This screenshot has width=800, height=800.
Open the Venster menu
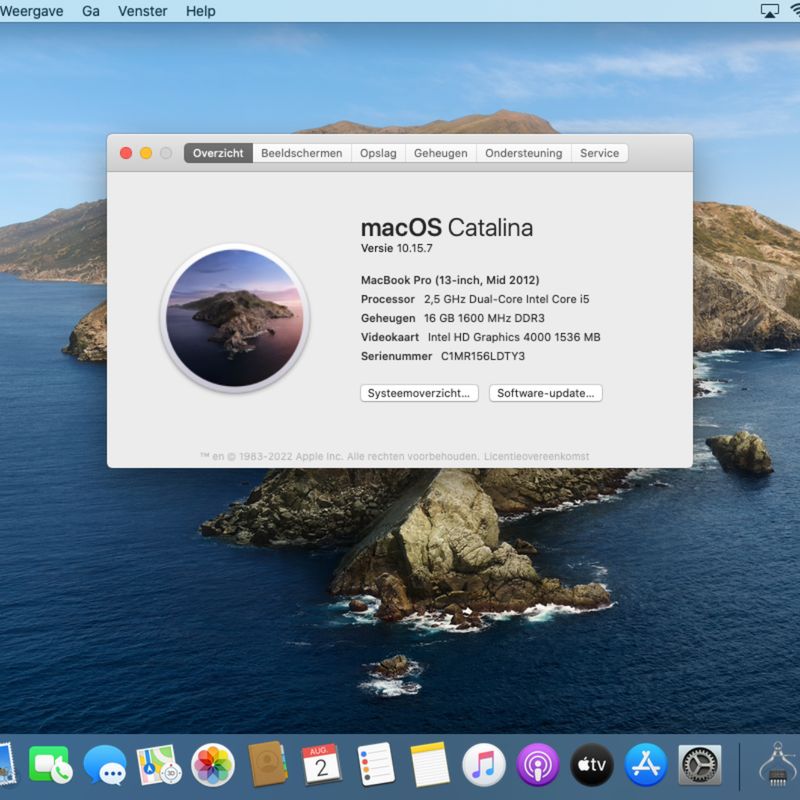tap(142, 11)
